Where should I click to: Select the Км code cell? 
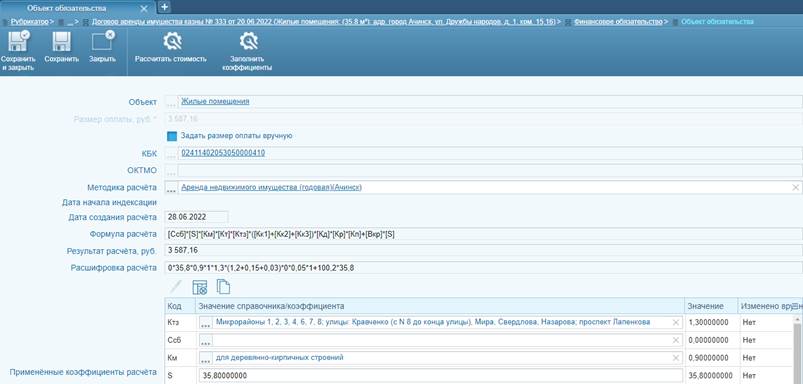pos(180,357)
